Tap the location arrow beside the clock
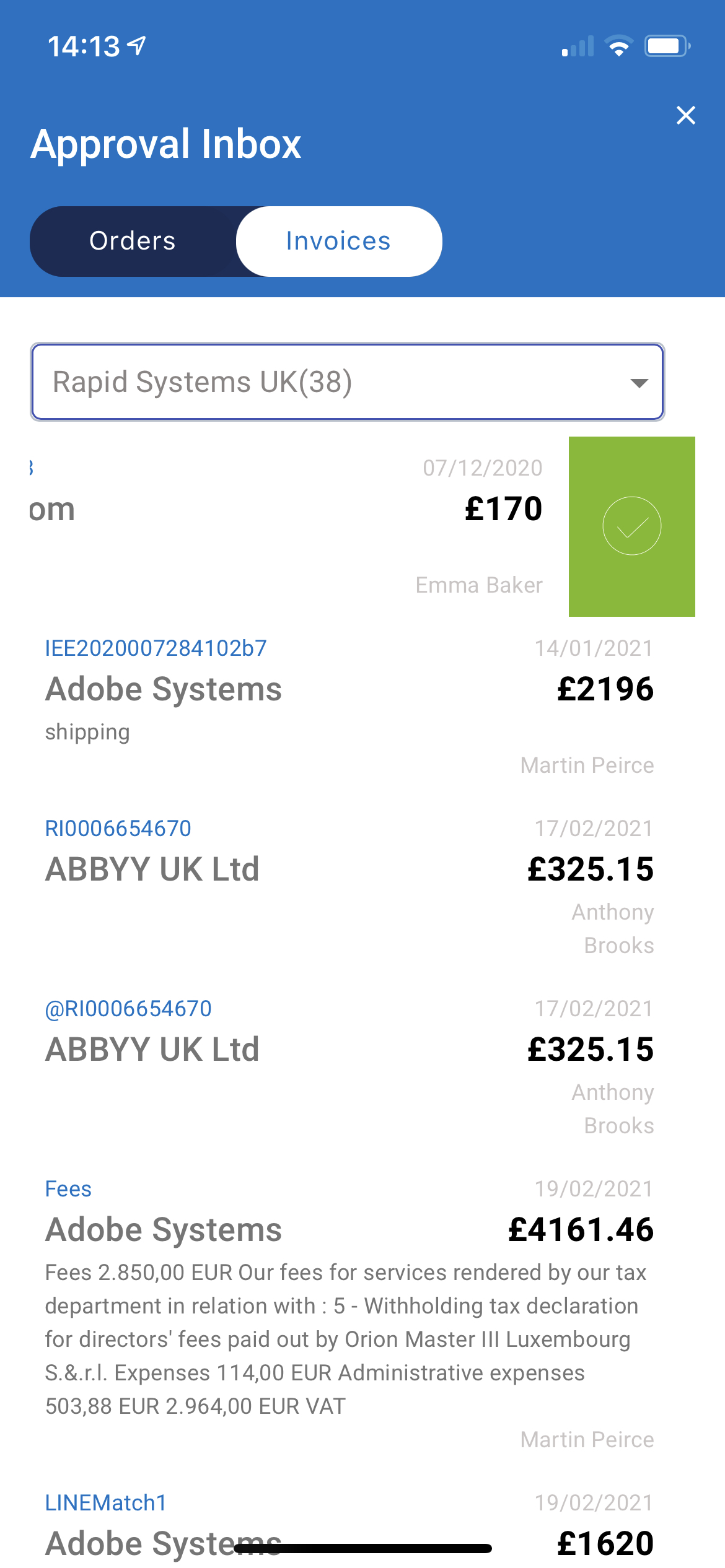 136,46
